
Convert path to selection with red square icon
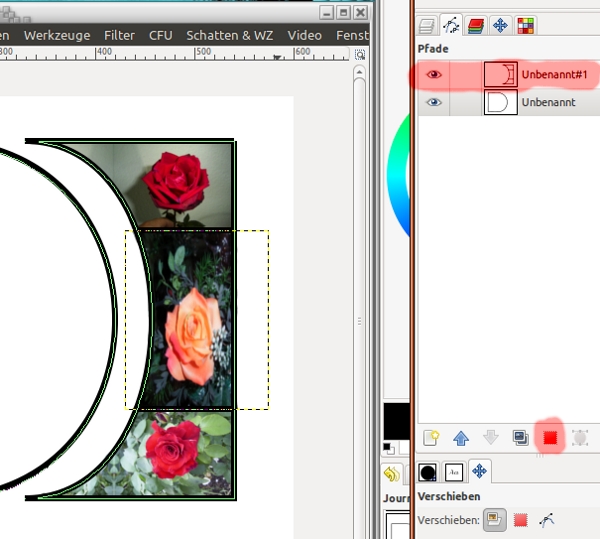550,438
